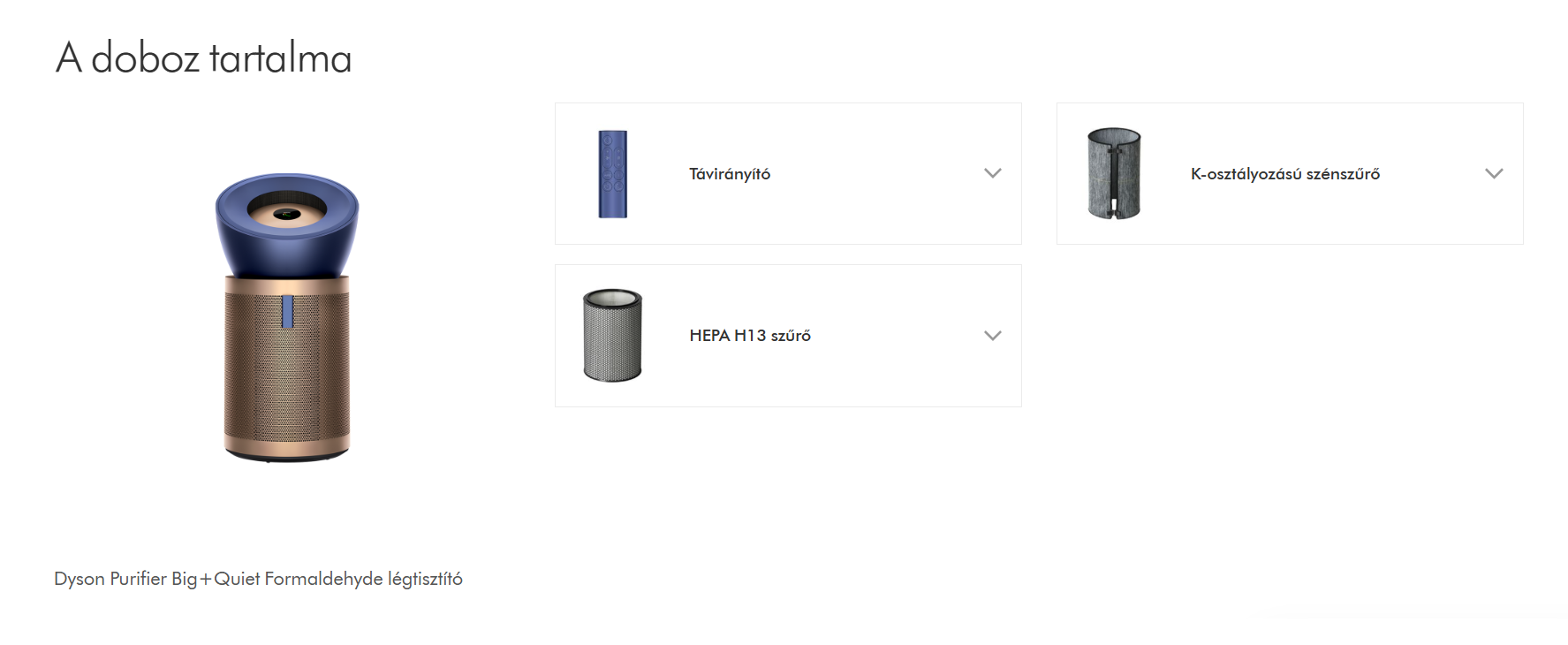Expand the Távirányító chevron arrow
The image size is (1568, 645).
[x=992, y=173]
